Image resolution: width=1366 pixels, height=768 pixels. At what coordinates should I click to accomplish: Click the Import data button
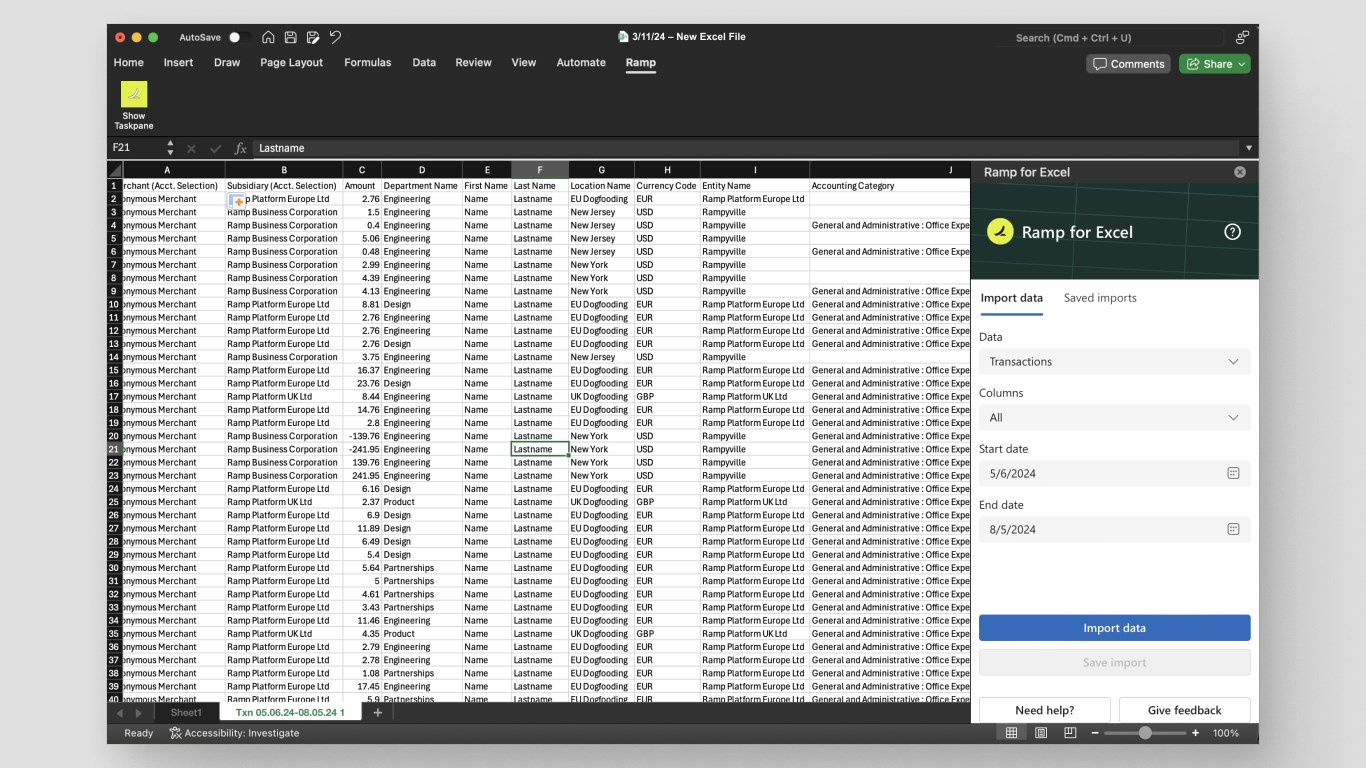[1114, 628]
